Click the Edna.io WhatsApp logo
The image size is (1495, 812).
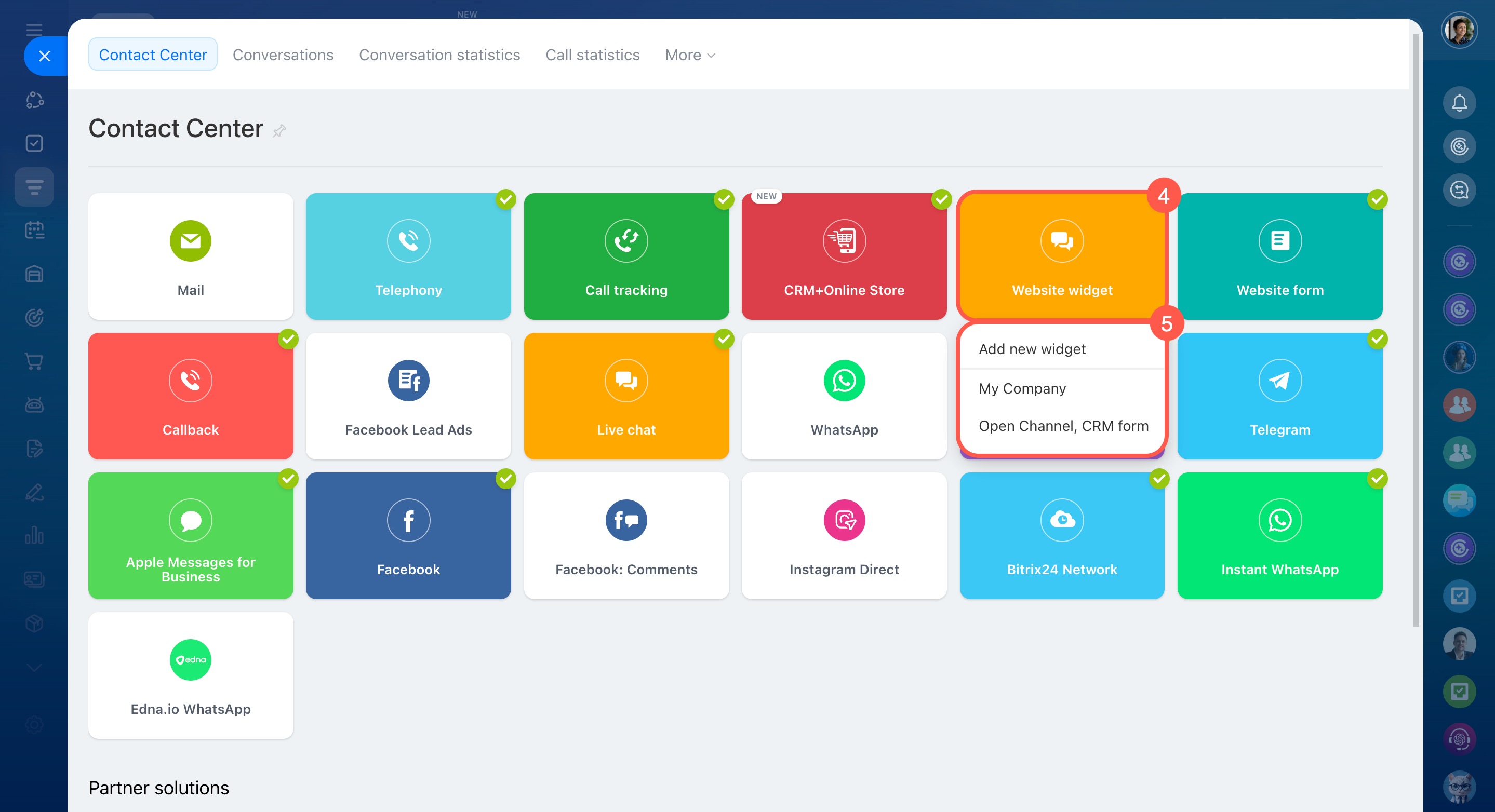point(190,660)
